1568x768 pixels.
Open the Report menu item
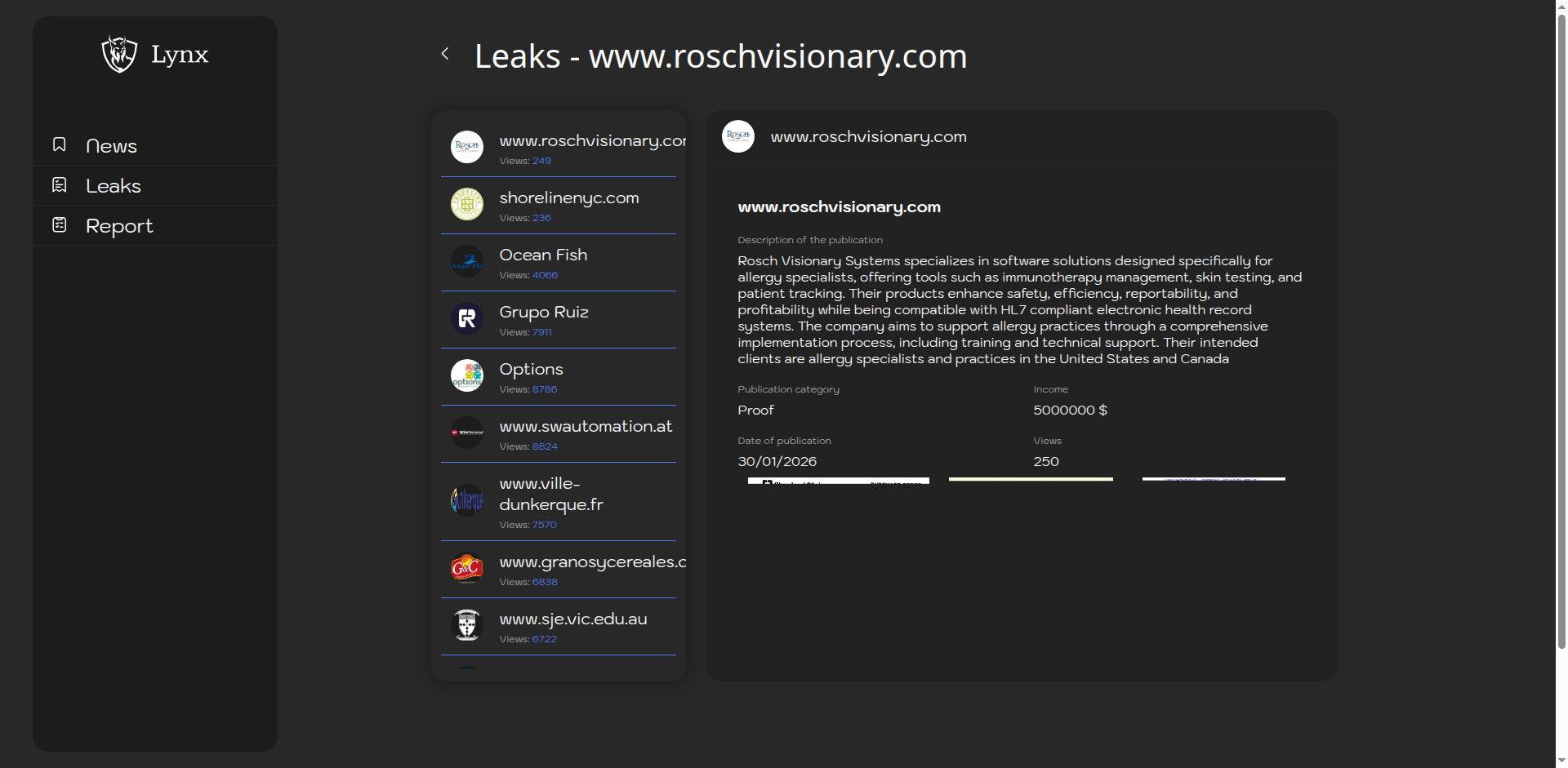[x=119, y=226]
